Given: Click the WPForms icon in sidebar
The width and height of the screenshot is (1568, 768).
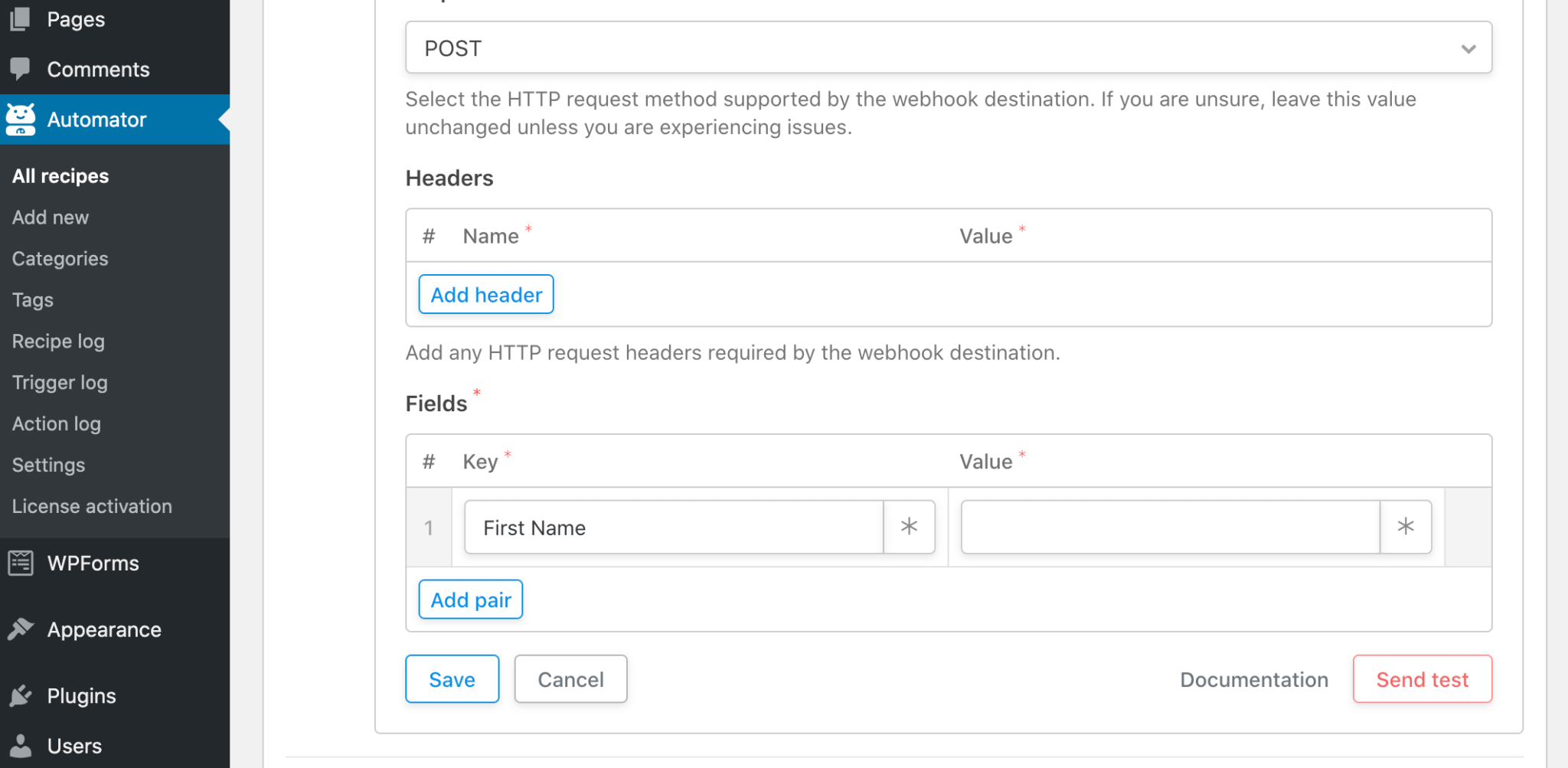Looking at the screenshot, I should [21, 563].
